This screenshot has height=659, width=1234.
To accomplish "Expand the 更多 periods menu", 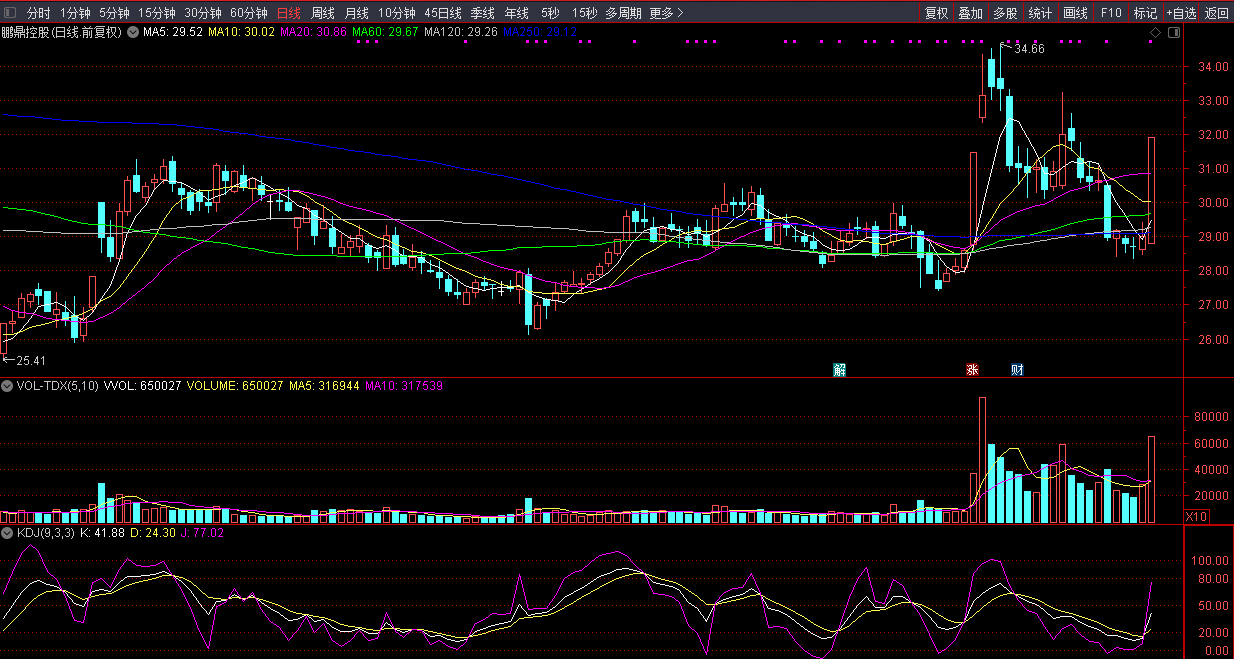I will [666, 13].
